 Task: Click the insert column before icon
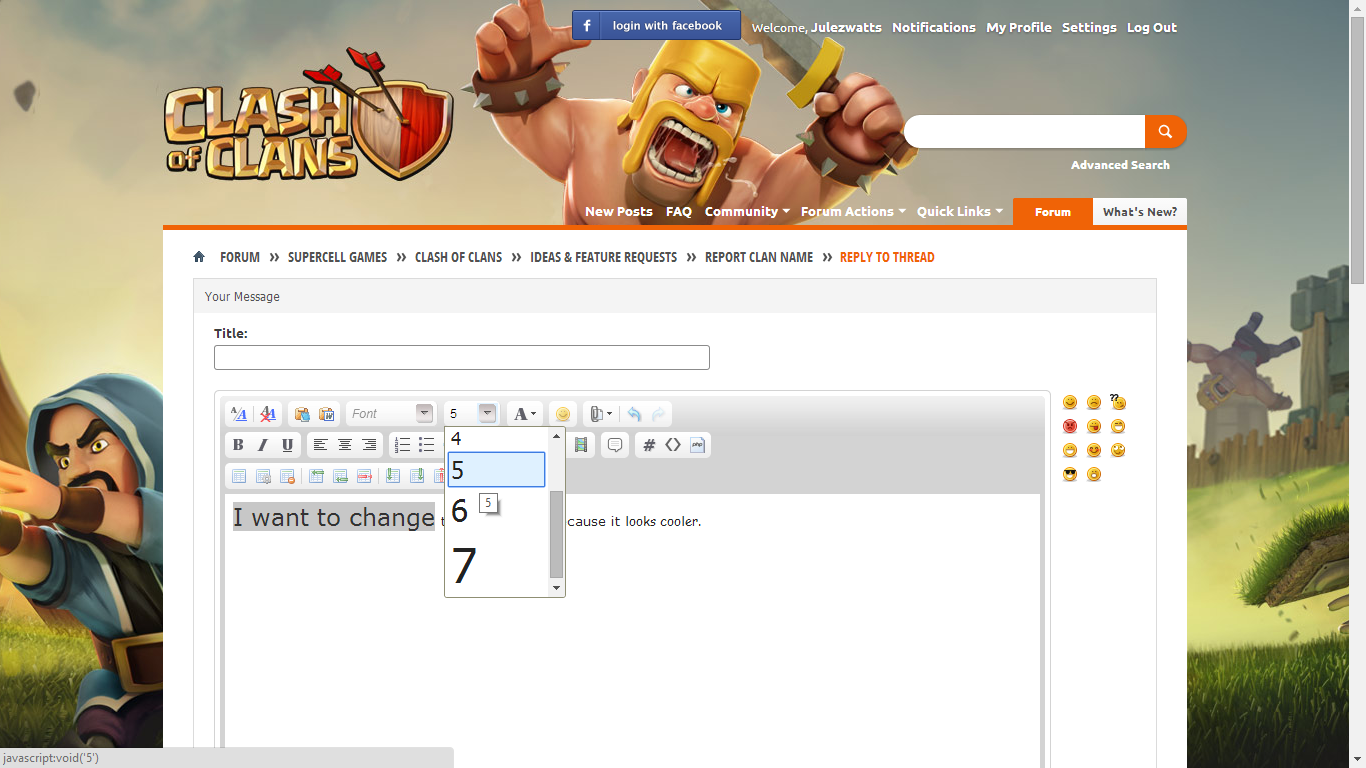click(393, 476)
